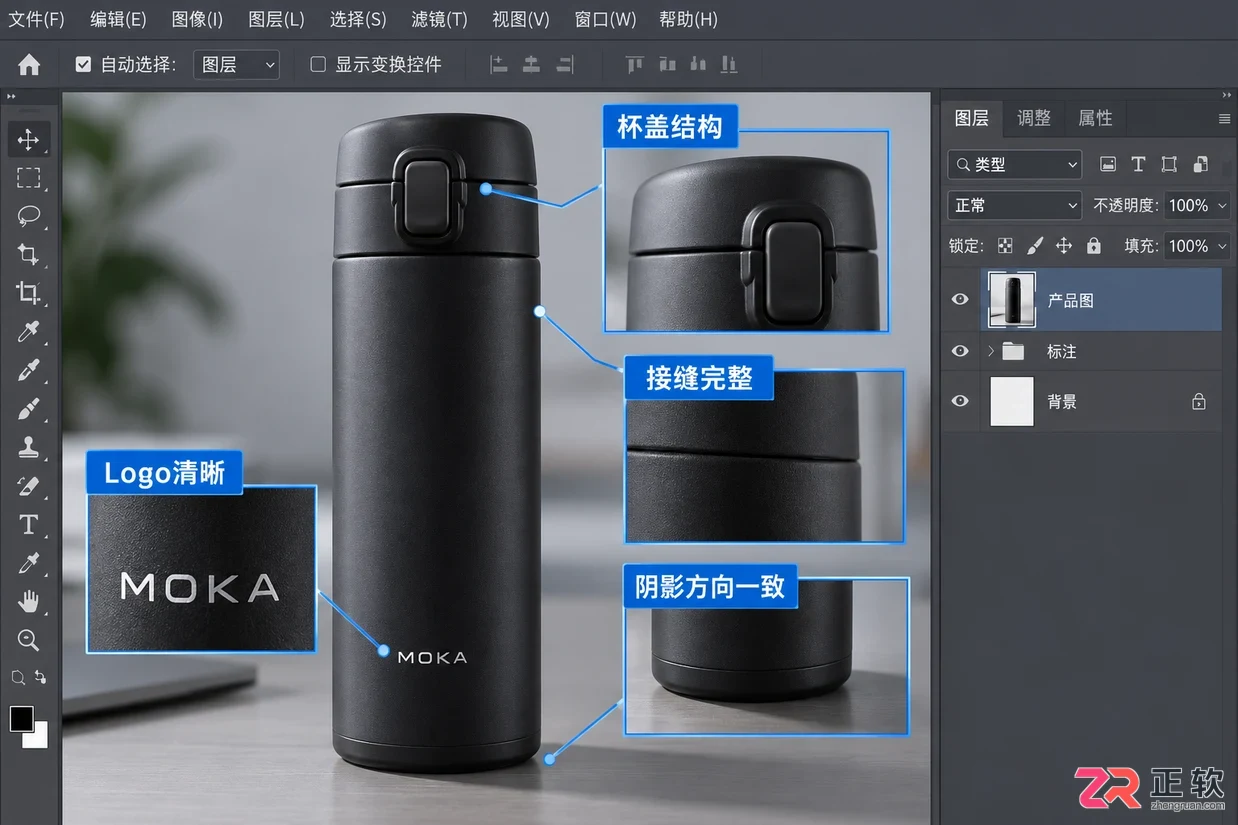This screenshot has width=1238, height=825.
Task: Filter layers by smart object icon
Action: 1201,164
